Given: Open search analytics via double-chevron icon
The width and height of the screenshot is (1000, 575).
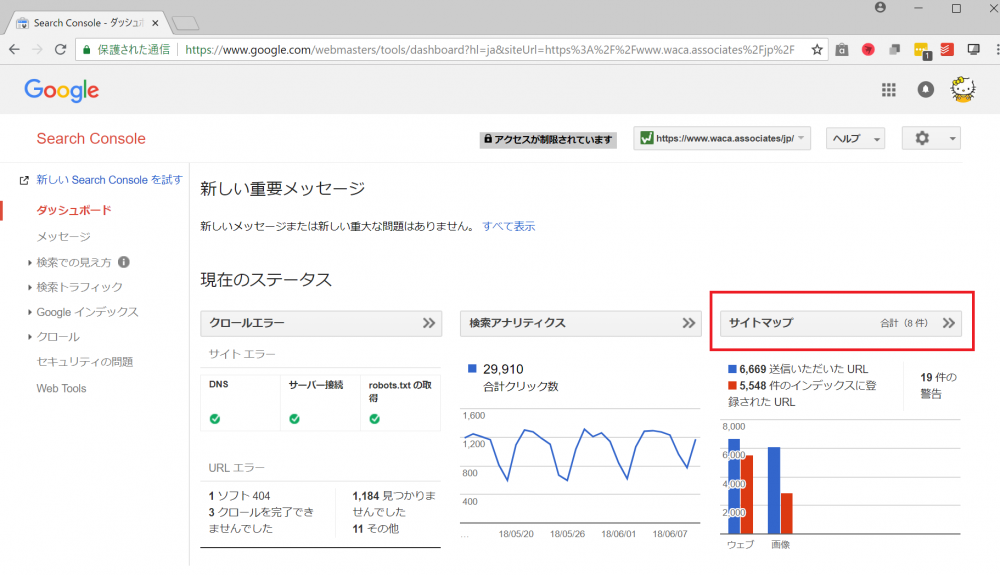Looking at the screenshot, I should click(688, 323).
